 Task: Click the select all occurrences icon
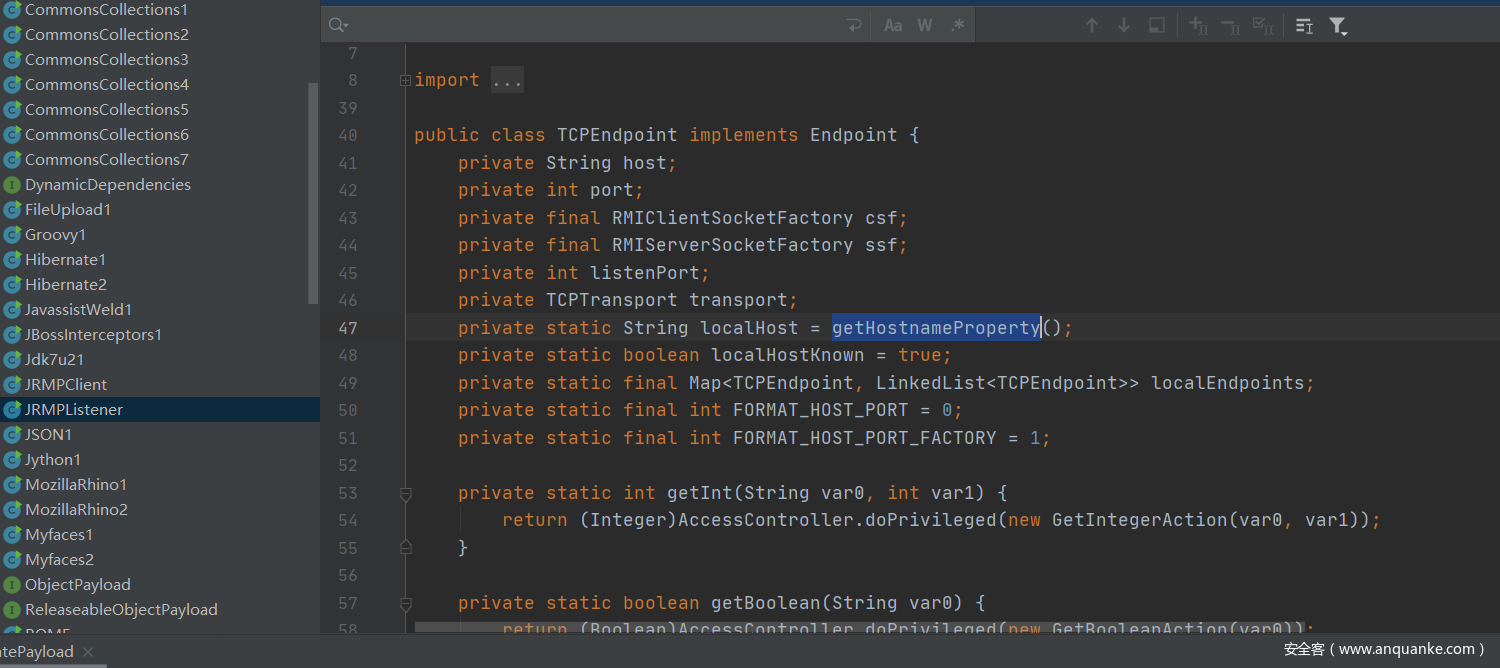[x=1262, y=26]
